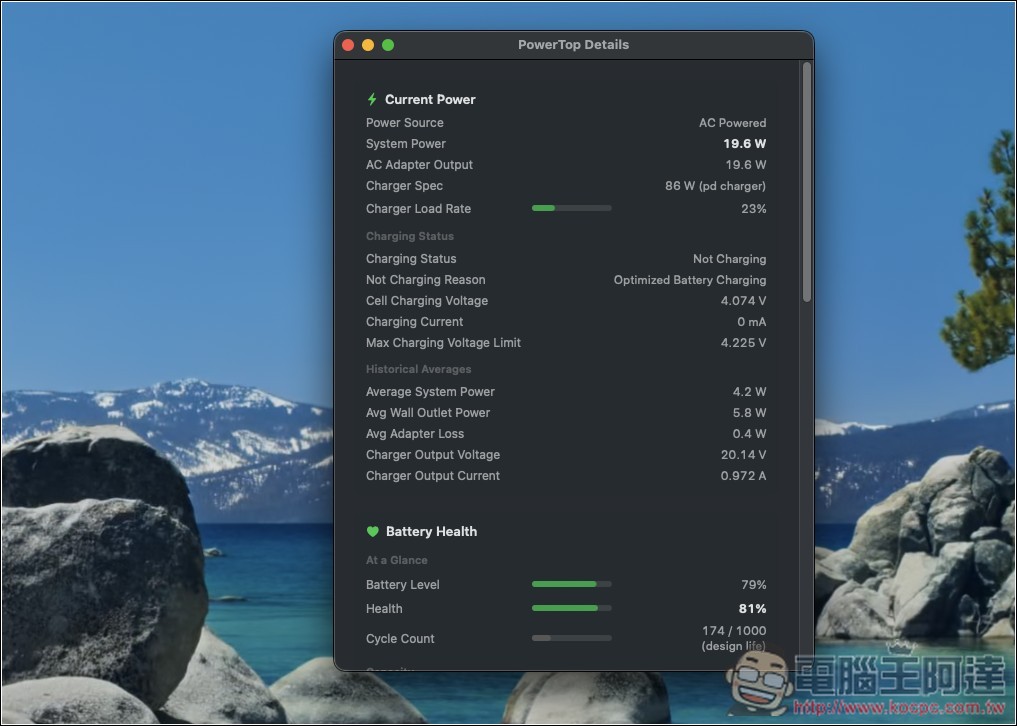
Task: Click the Health progress bar
Action: pos(571,608)
